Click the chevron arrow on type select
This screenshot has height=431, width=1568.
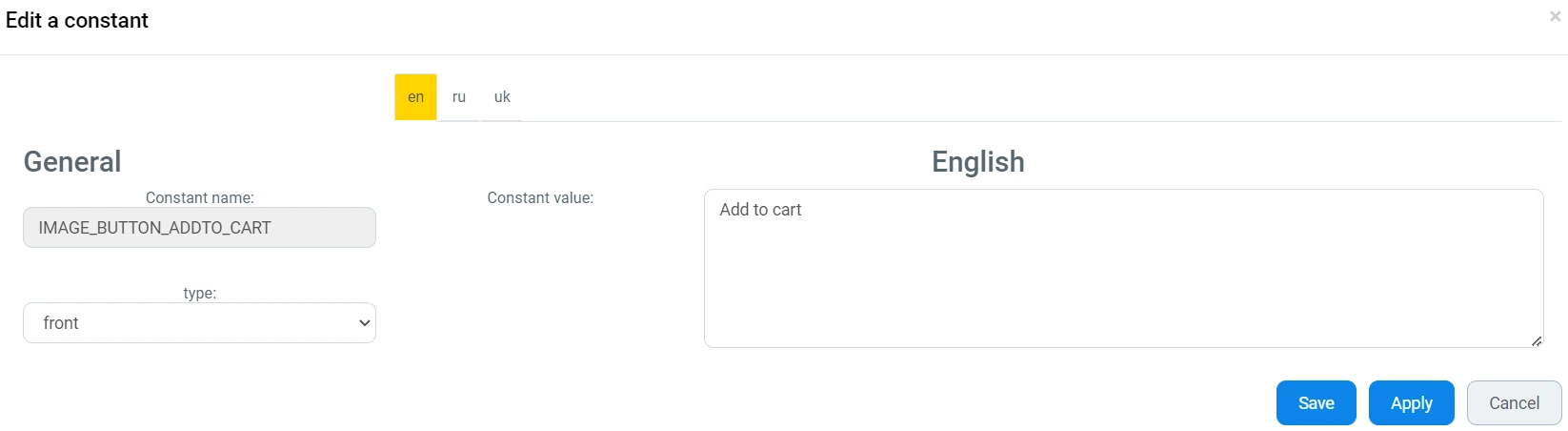tap(364, 323)
